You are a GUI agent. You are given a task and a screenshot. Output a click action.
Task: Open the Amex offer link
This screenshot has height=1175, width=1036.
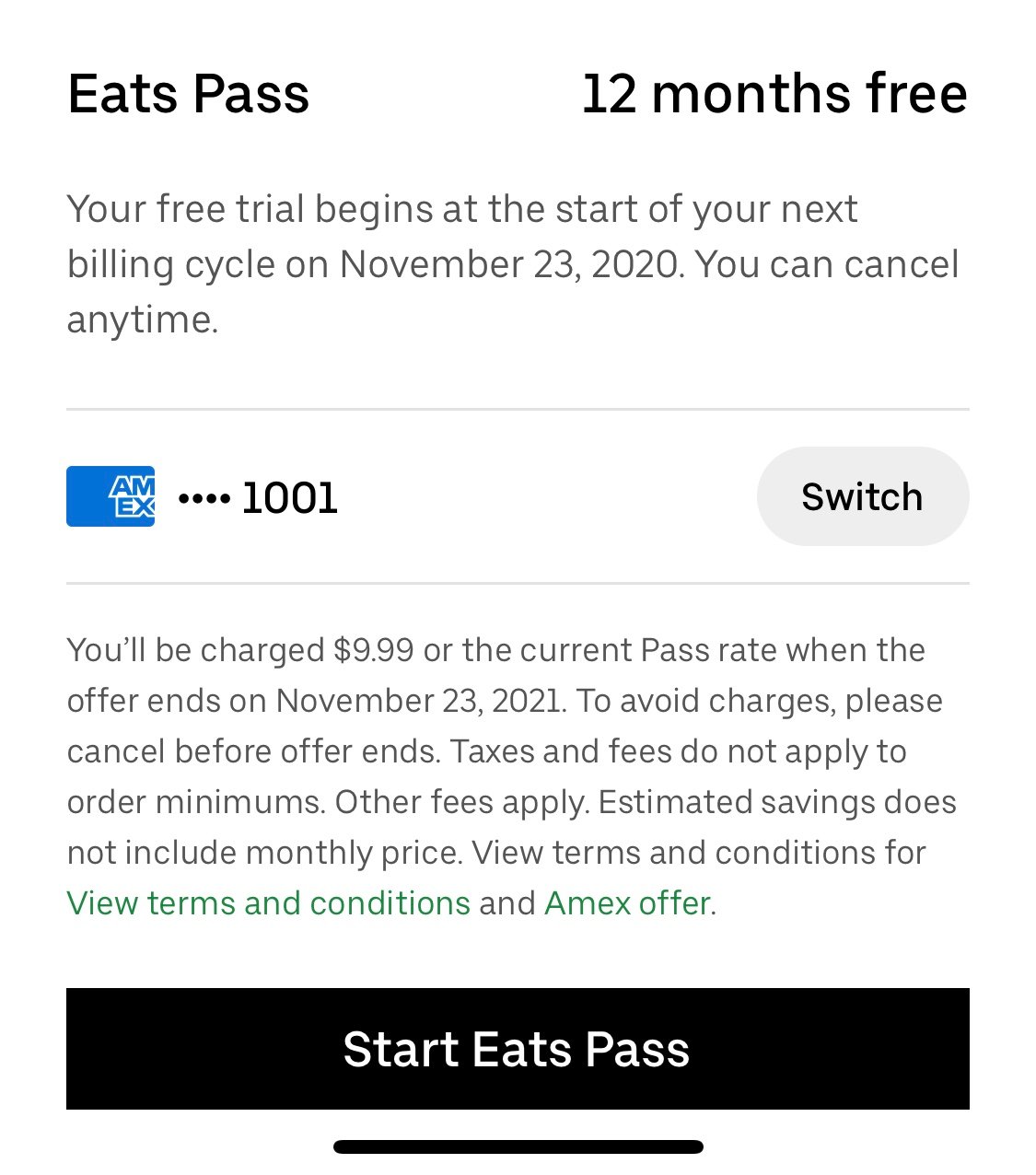pos(628,902)
